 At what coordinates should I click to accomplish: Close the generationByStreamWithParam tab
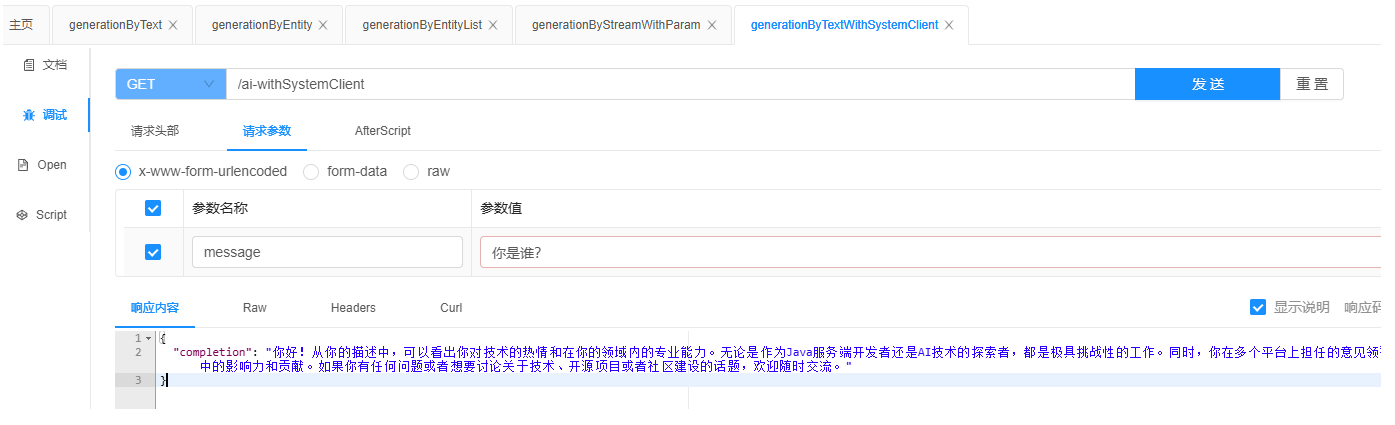(x=712, y=25)
